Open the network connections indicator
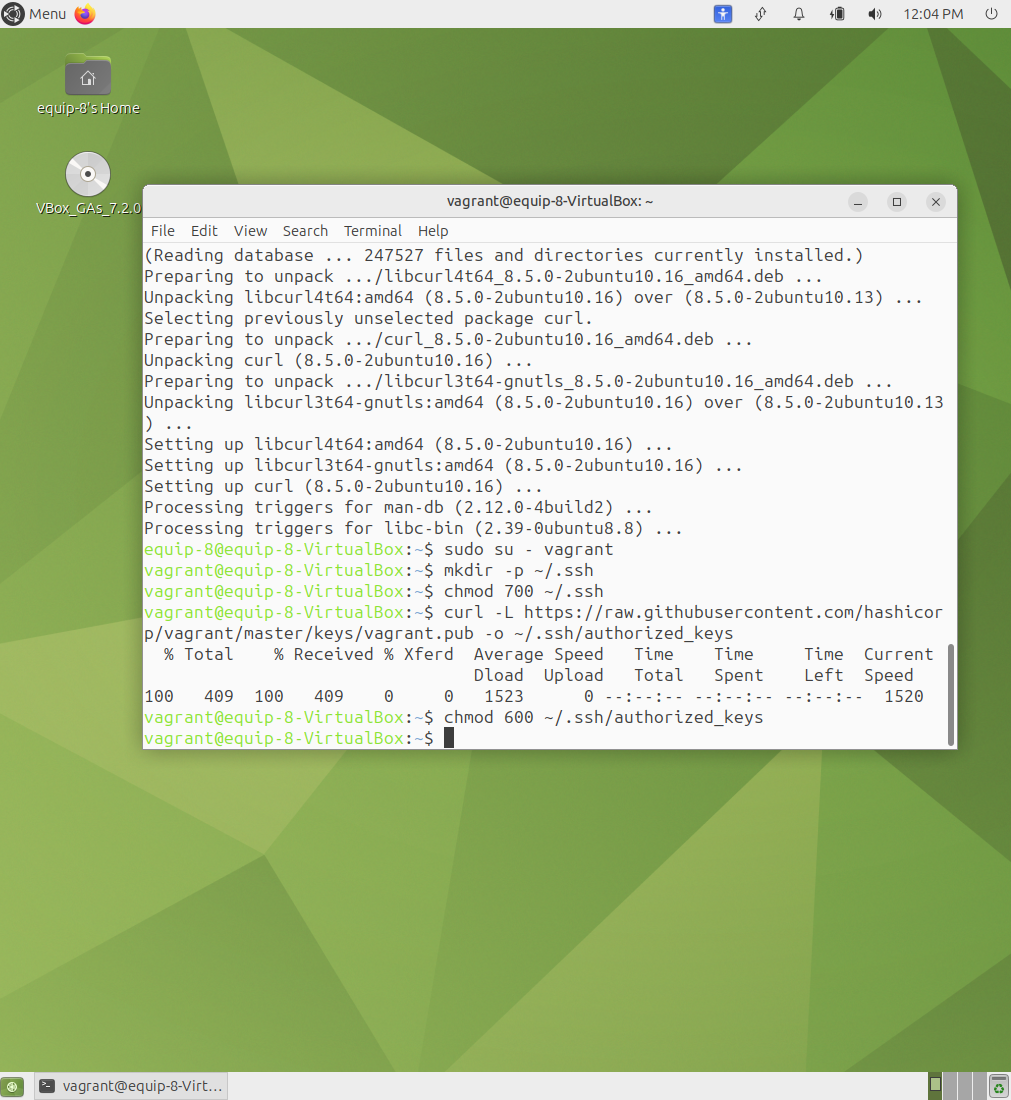The height and width of the screenshot is (1100, 1011). click(x=761, y=14)
